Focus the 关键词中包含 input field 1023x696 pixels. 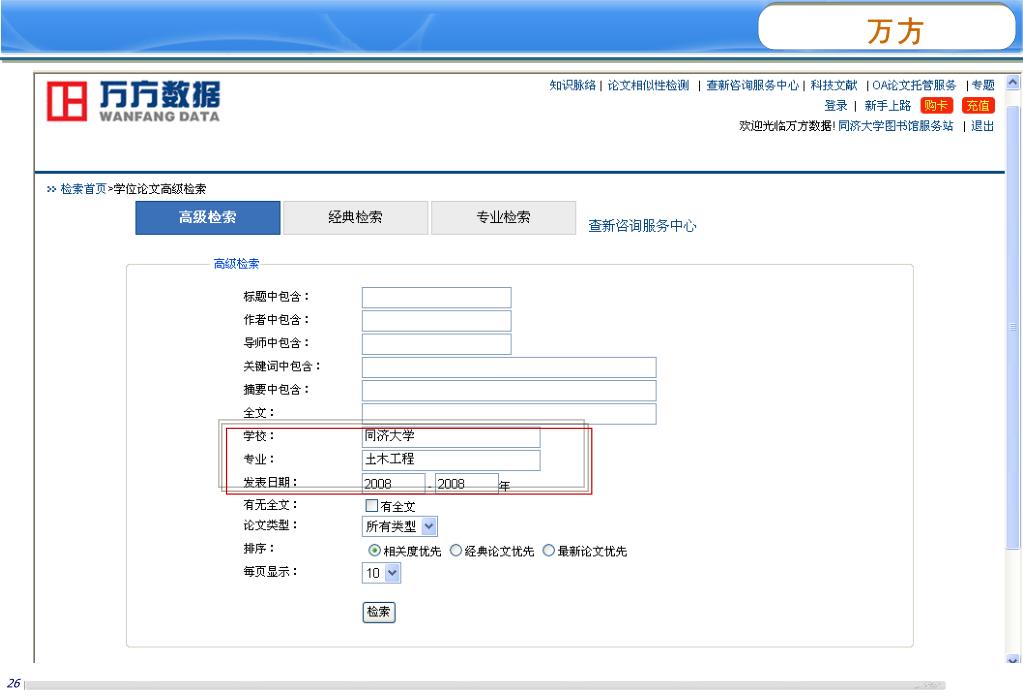coord(509,367)
